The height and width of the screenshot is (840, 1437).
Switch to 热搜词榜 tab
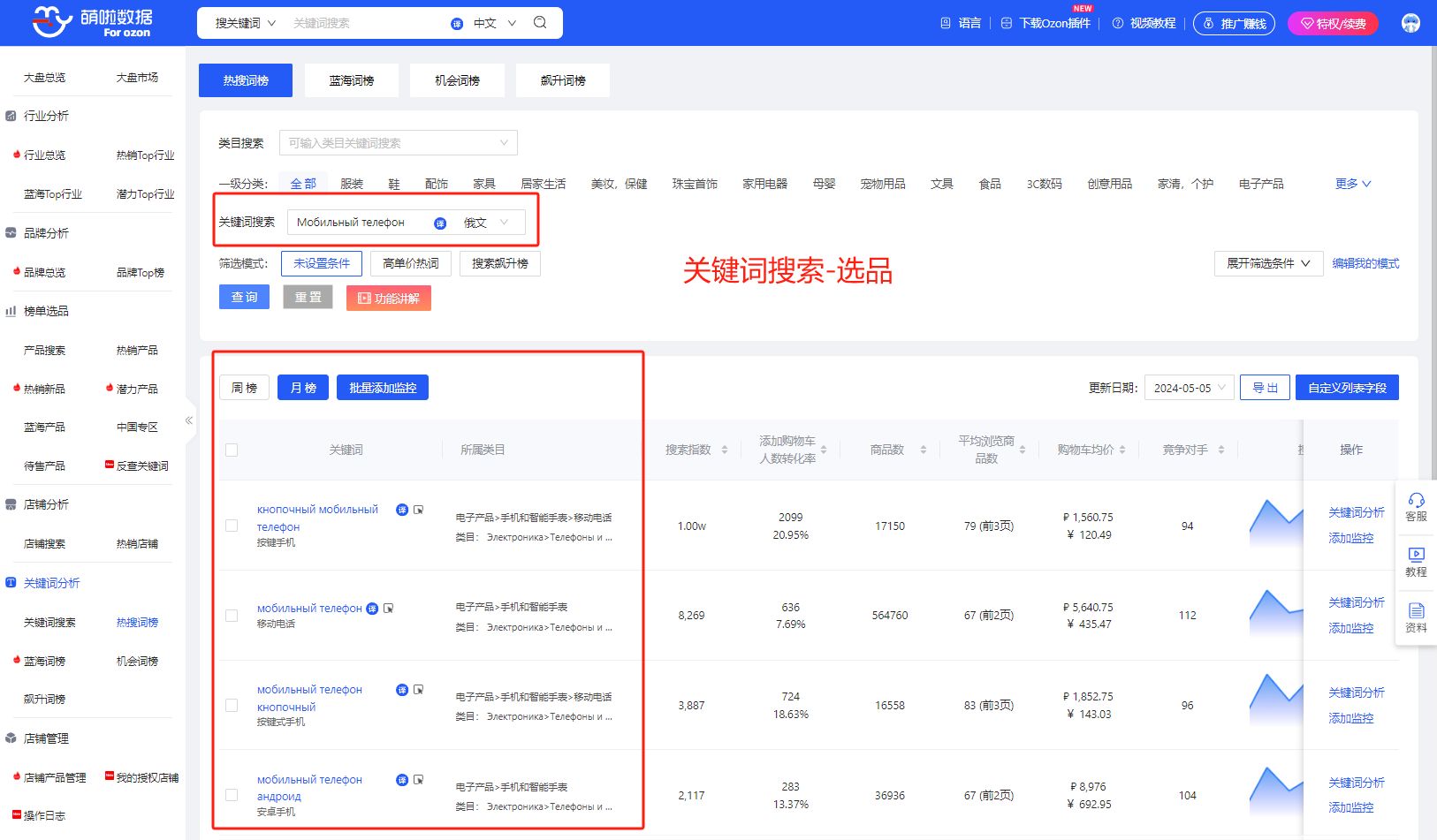(246, 80)
